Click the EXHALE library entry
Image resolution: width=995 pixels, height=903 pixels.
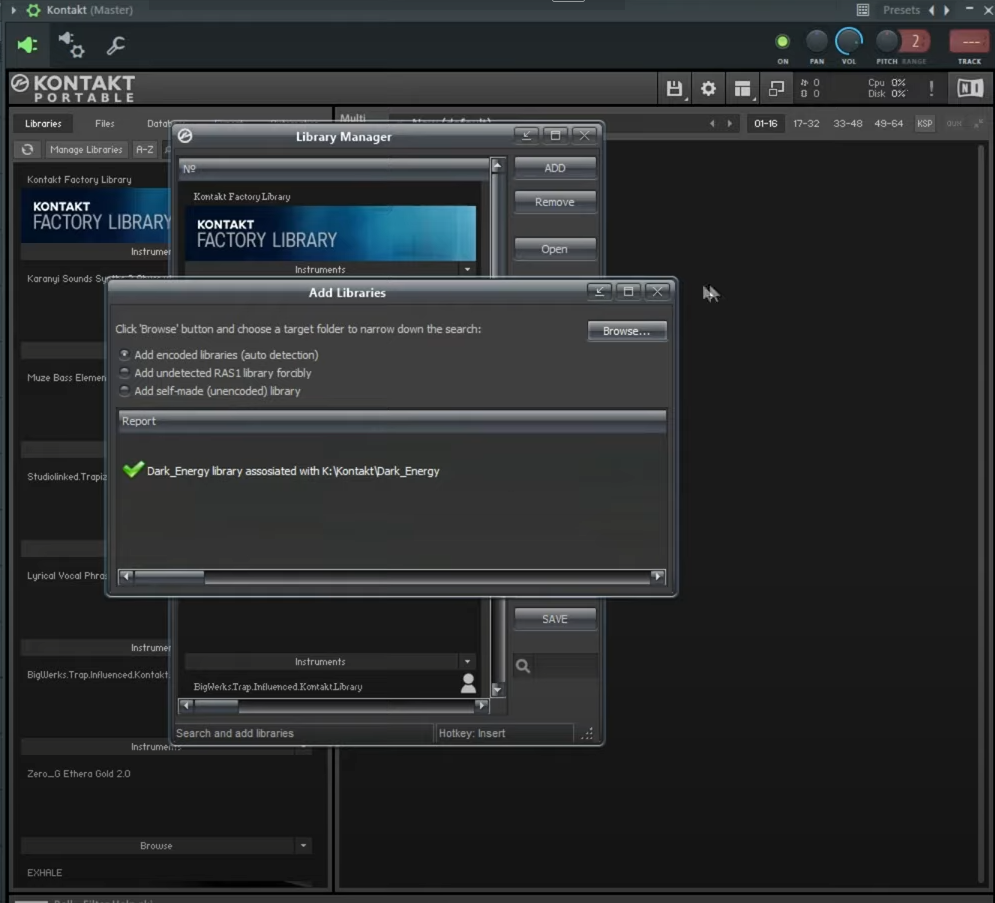coord(44,873)
